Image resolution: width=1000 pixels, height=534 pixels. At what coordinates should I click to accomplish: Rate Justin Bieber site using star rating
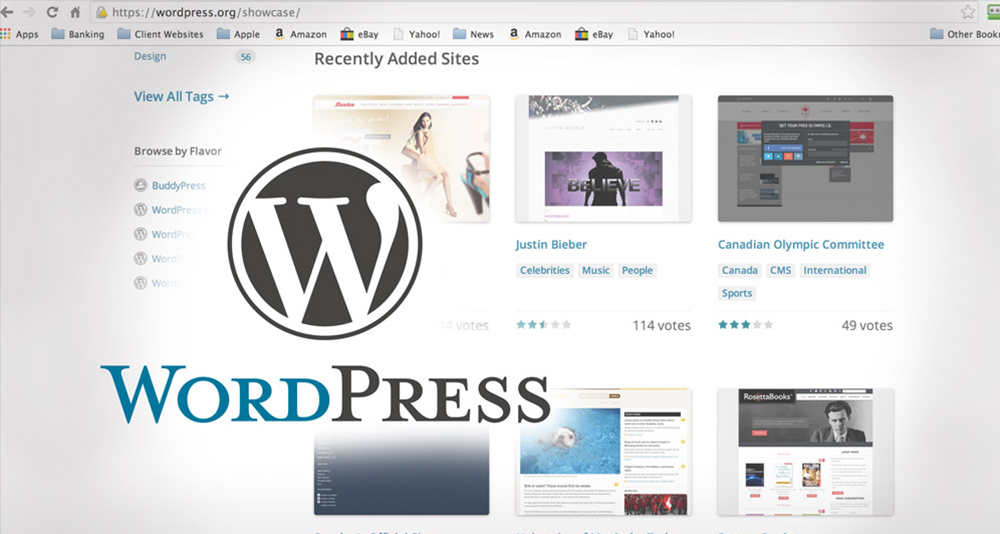tap(543, 325)
